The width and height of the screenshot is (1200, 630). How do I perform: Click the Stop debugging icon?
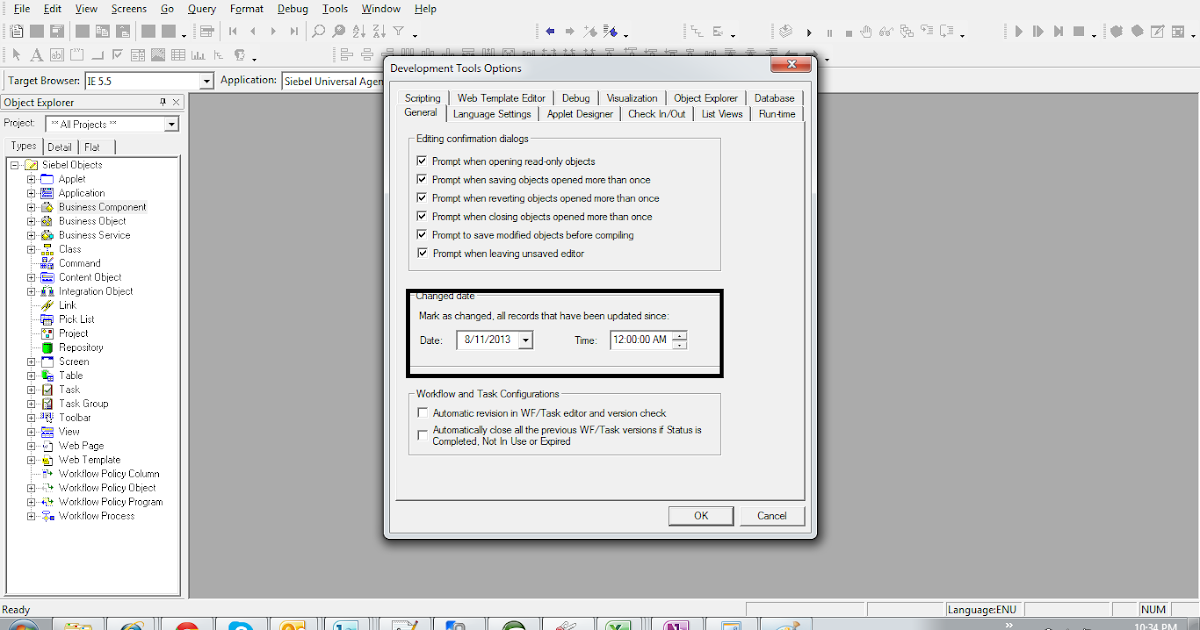click(x=848, y=31)
